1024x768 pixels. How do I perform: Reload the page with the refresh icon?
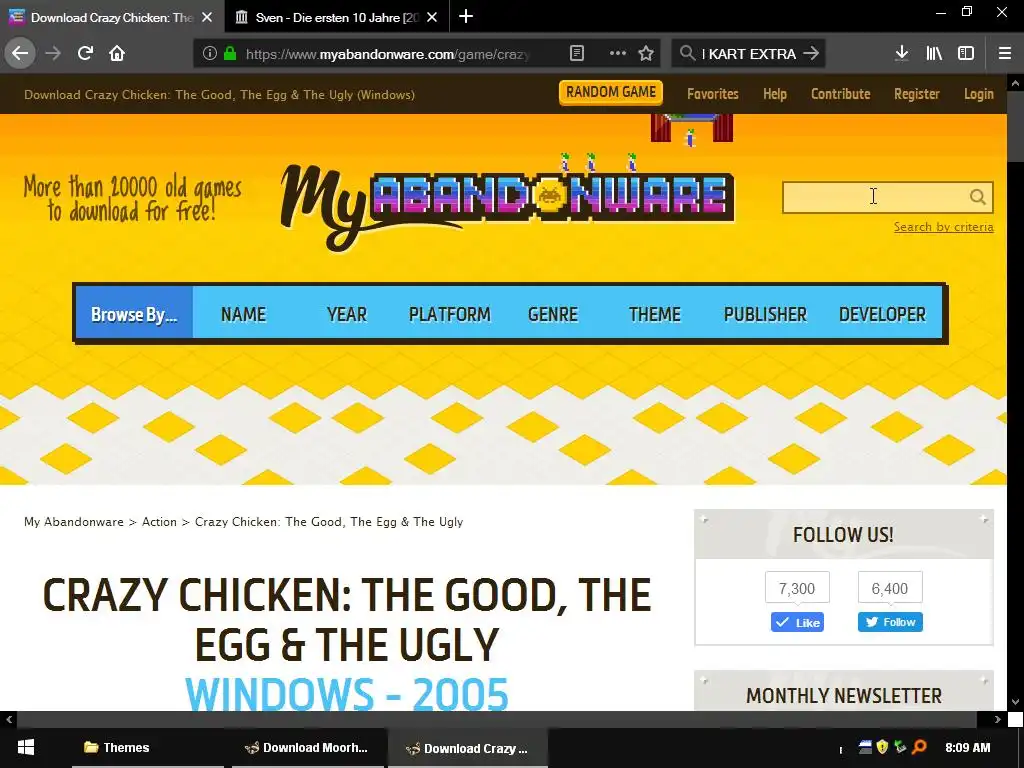click(85, 53)
